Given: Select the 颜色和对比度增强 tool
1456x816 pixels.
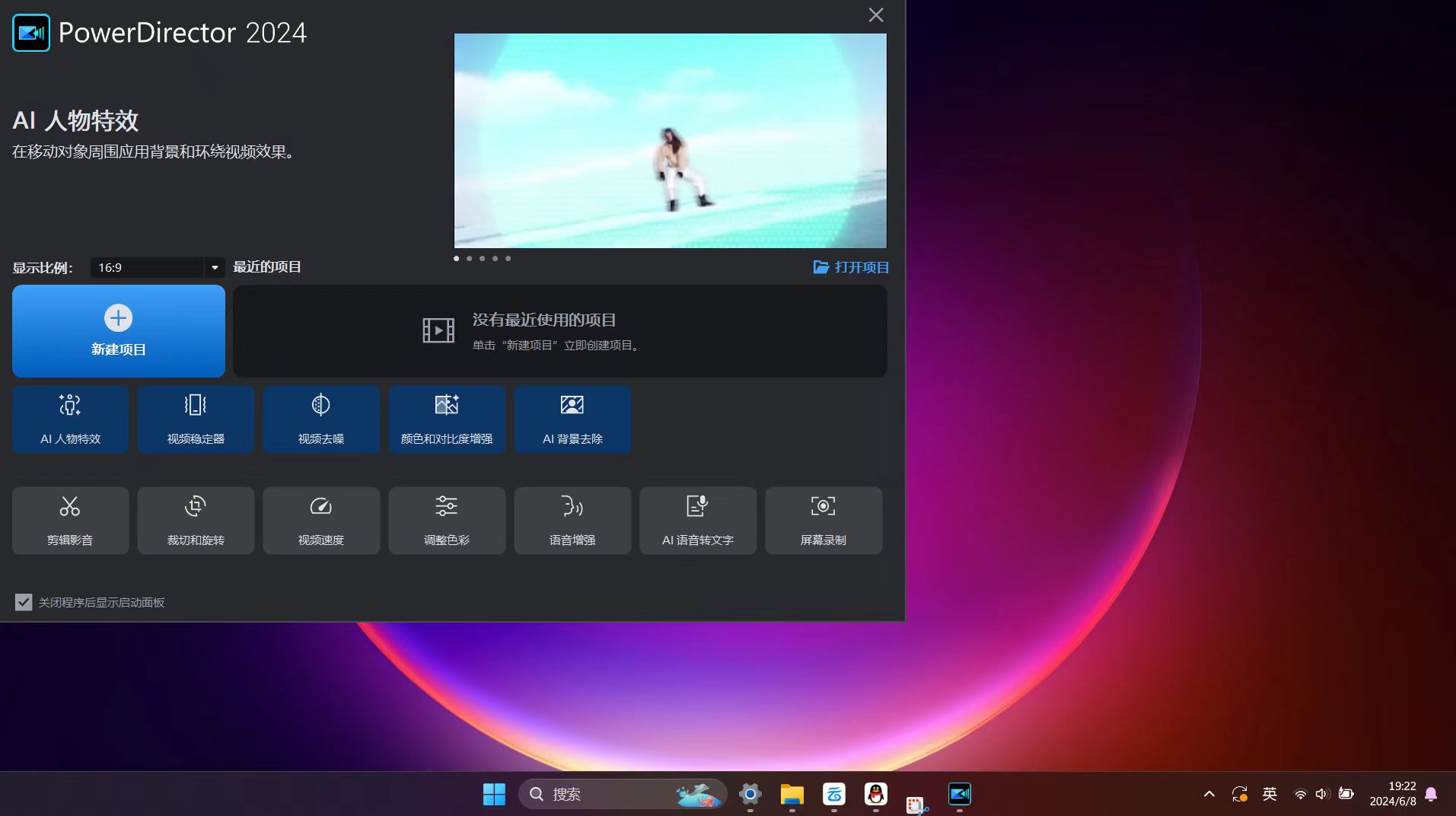Looking at the screenshot, I should pos(447,419).
